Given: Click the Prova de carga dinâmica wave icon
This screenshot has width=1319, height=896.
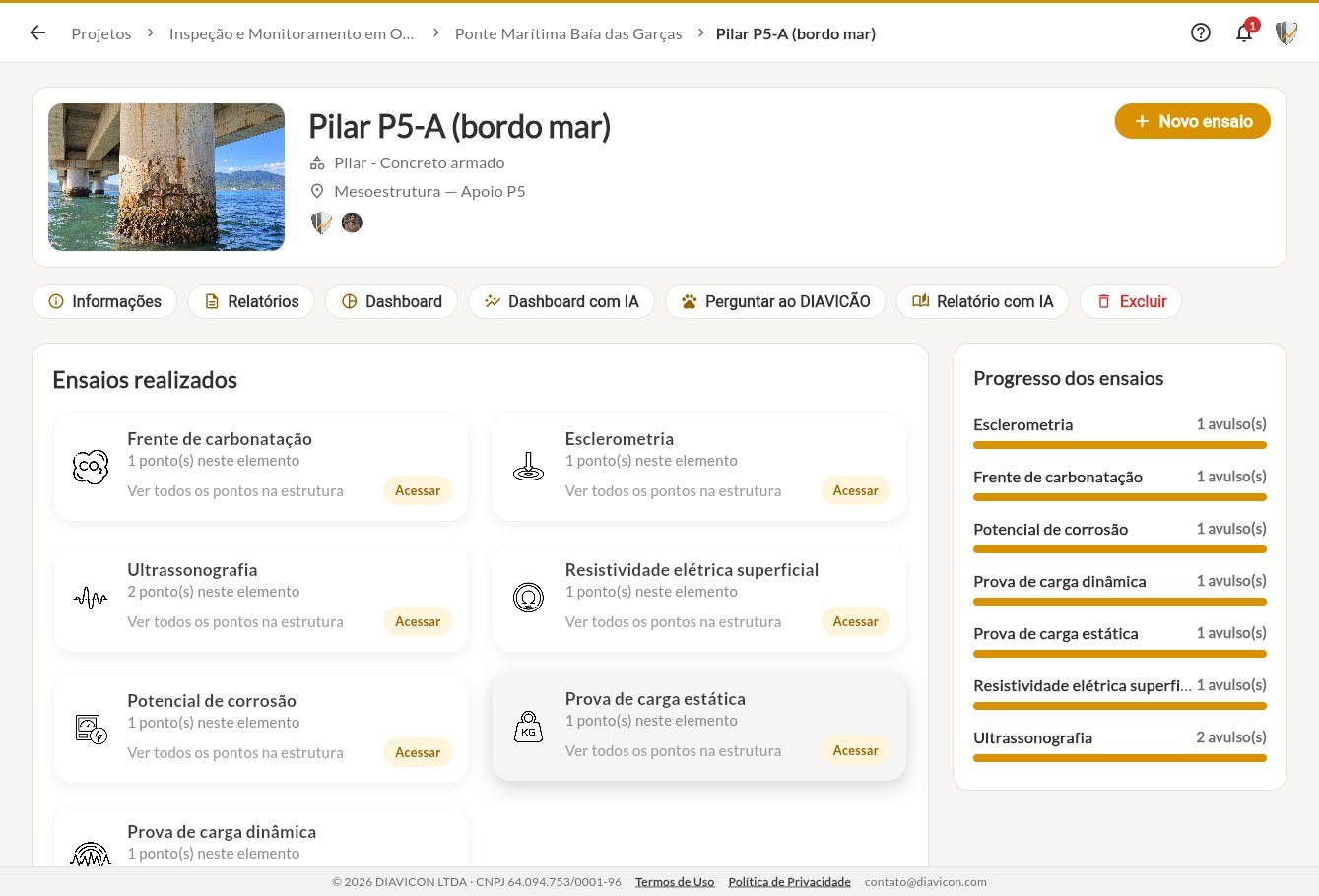Looking at the screenshot, I should pyautogui.click(x=91, y=853).
